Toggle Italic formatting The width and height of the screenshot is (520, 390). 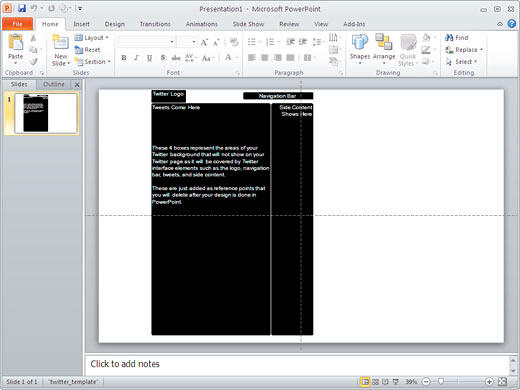(136, 58)
